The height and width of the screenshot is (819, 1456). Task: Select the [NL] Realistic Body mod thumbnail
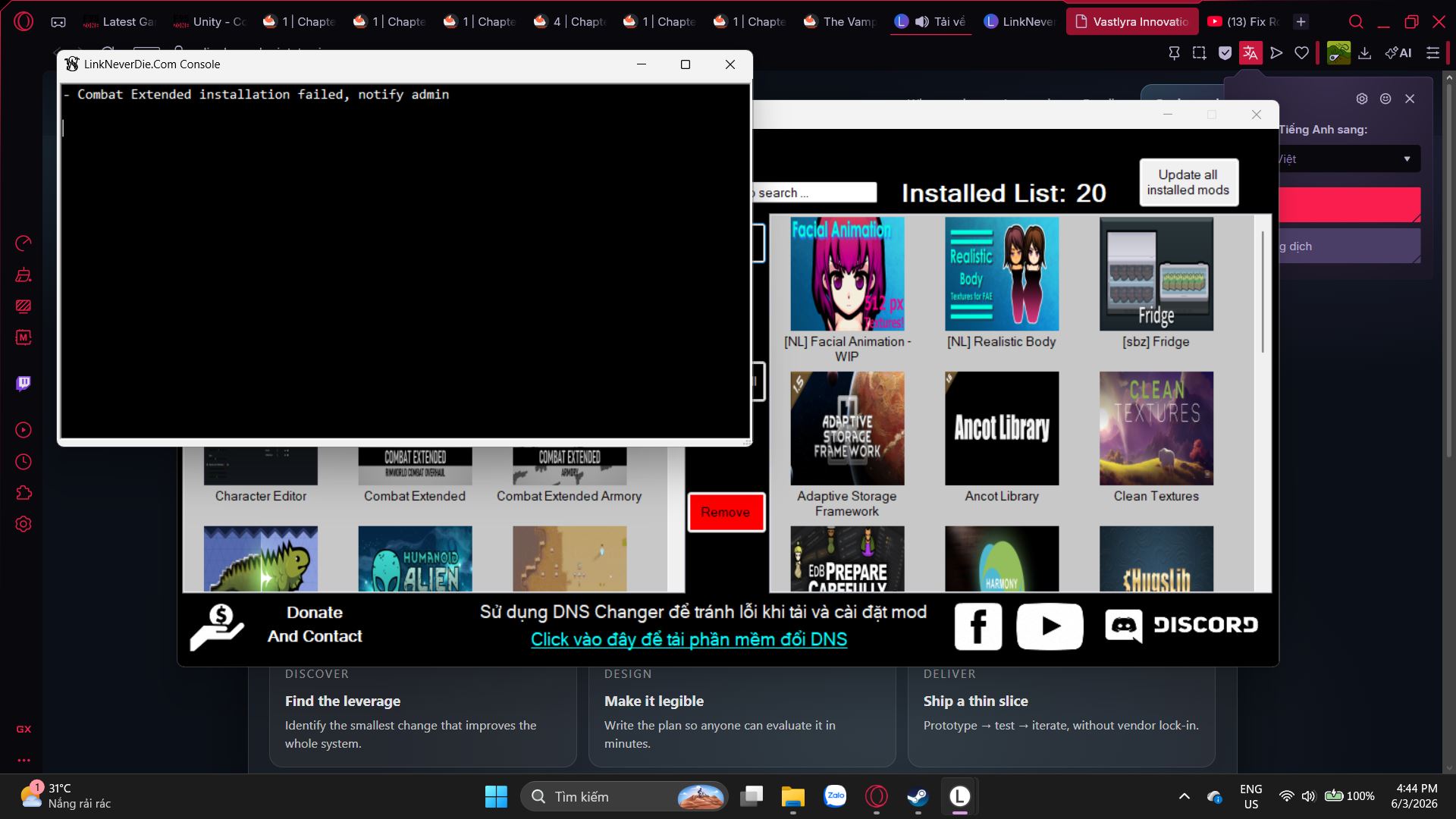(x=1002, y=274)
